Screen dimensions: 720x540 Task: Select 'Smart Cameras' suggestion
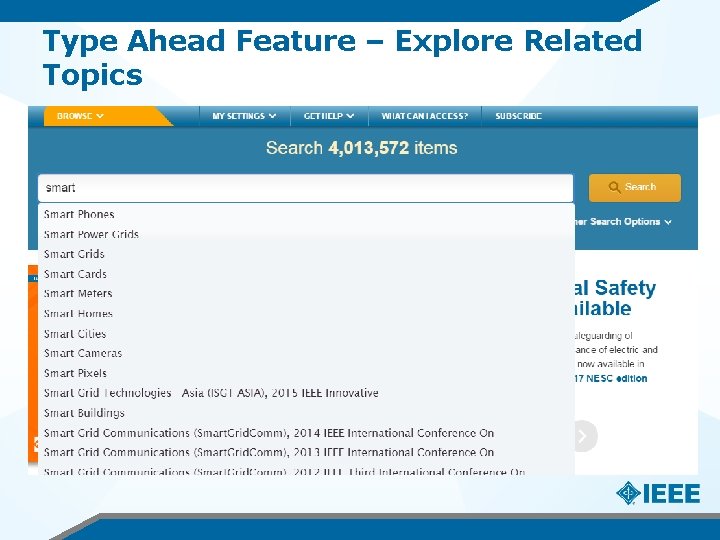click(x=306, y=353)
